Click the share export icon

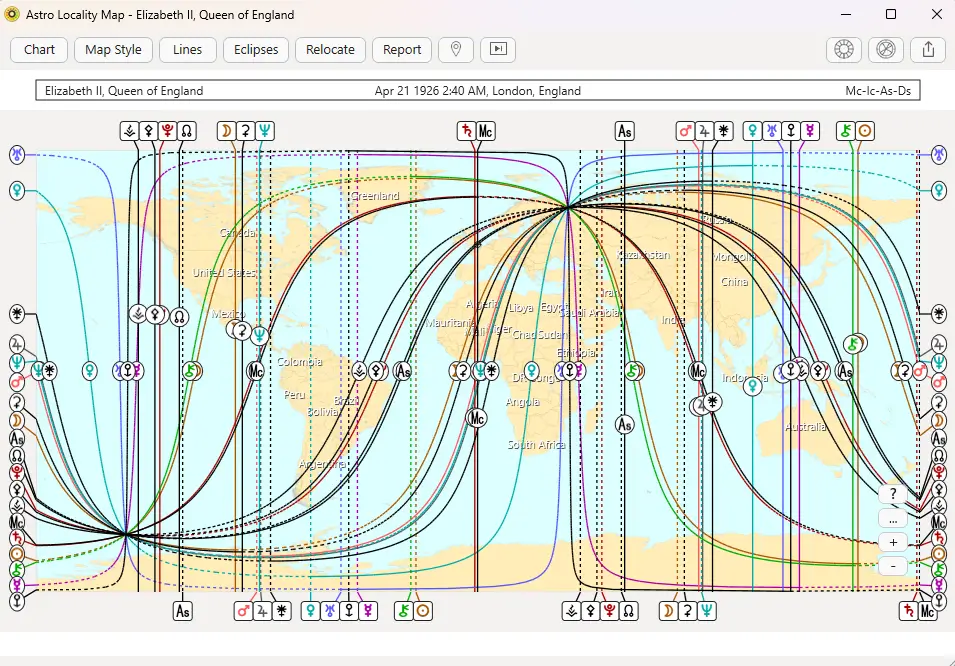pos(928,49)
